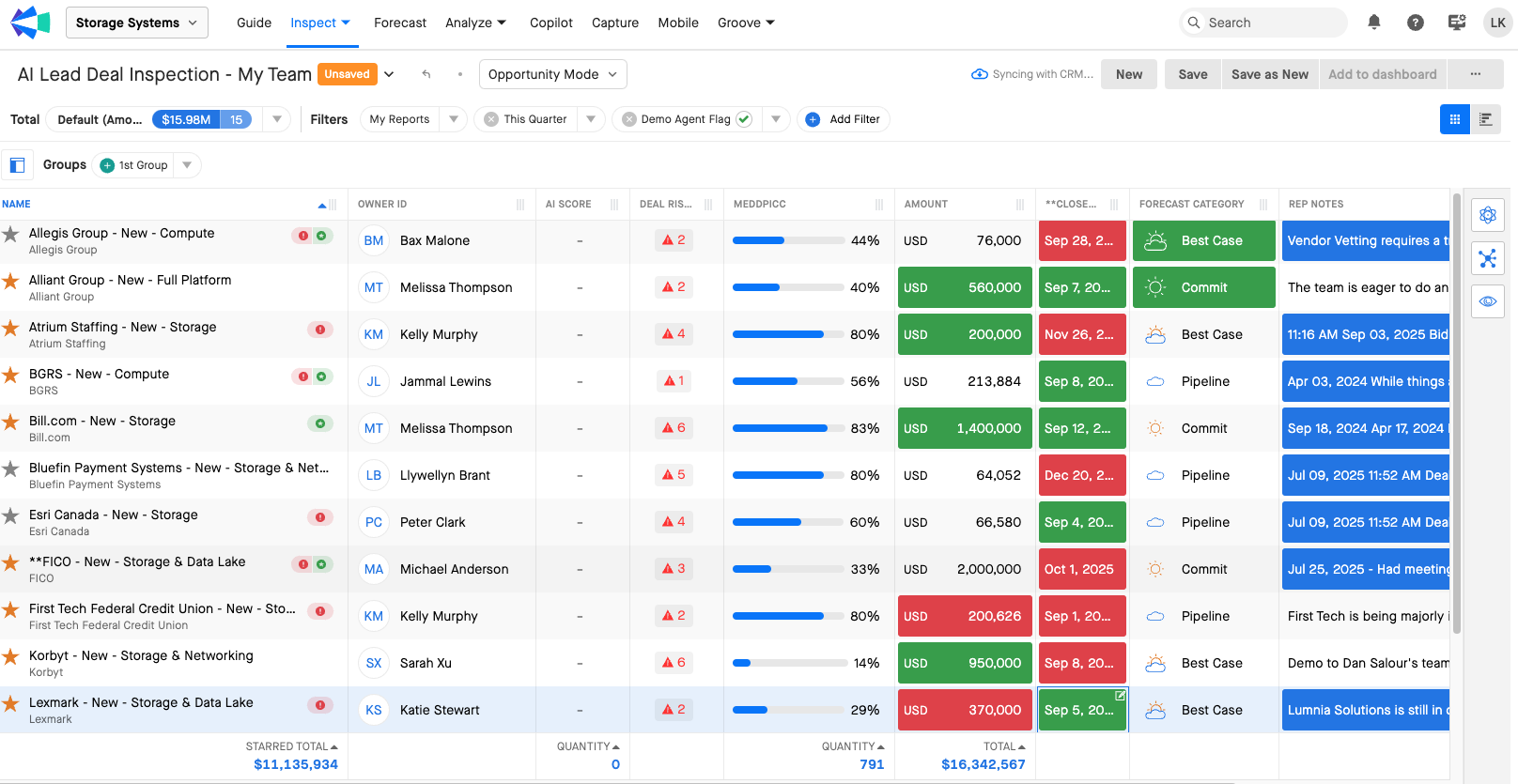1518x784 pixels.
Task: Expand the Opportunity Mode dropdown
Action: tap(552, 74)
